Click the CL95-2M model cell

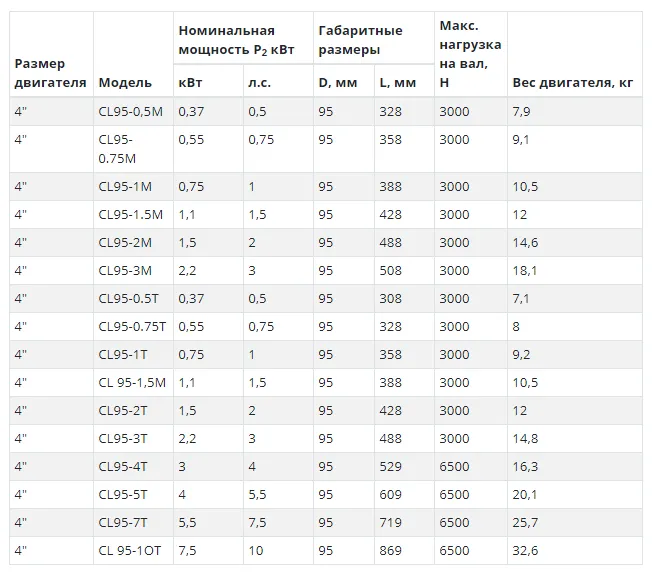pos(133,242)
